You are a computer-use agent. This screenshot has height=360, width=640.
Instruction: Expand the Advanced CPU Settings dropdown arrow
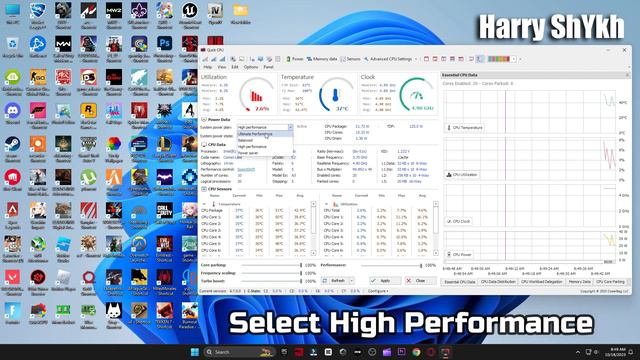pyautogui.click(x=416, y=59)
